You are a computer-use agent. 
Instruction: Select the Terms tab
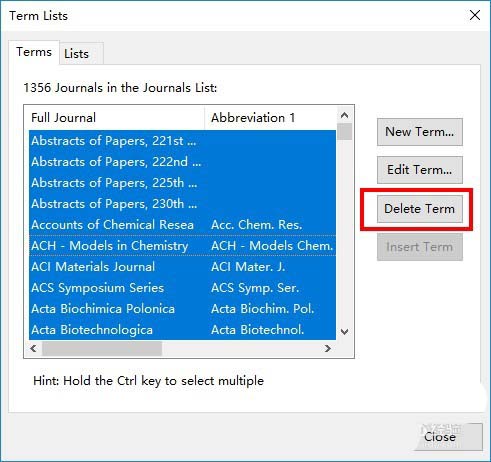coord(34,52)
